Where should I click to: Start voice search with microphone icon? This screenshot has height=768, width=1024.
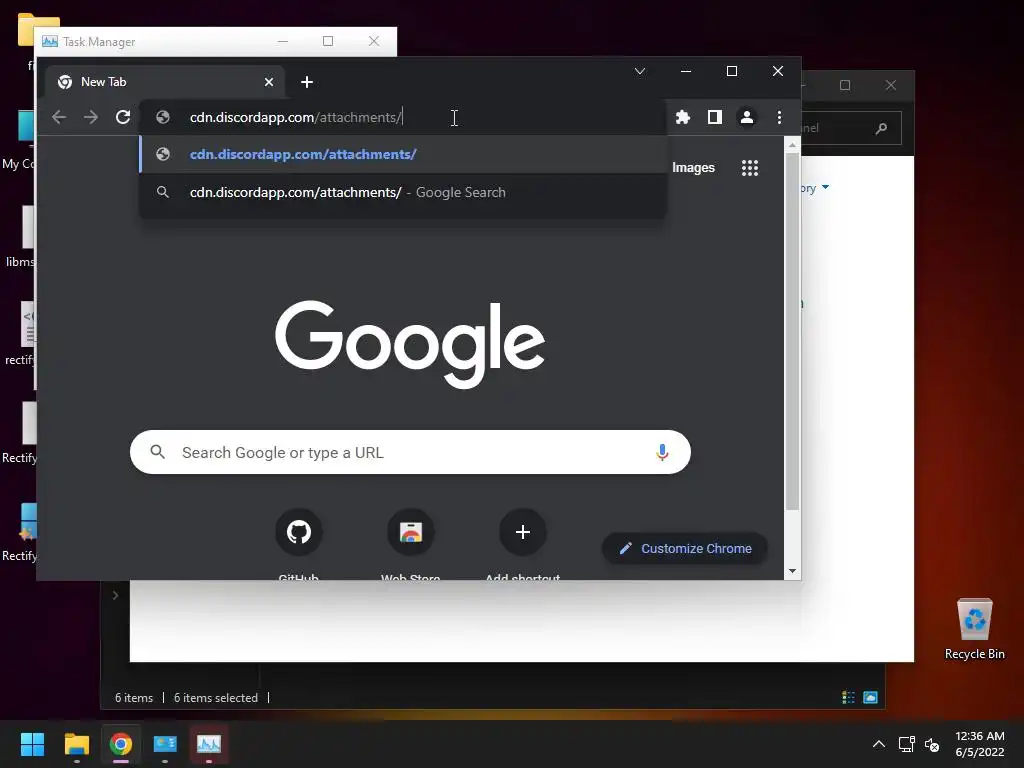662,452
